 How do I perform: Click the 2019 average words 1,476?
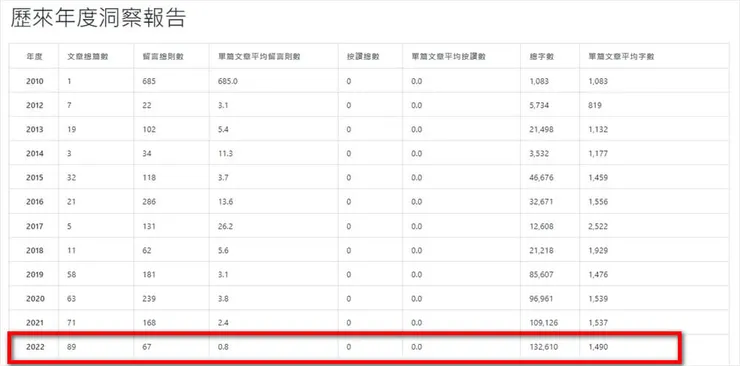(598, 274)
